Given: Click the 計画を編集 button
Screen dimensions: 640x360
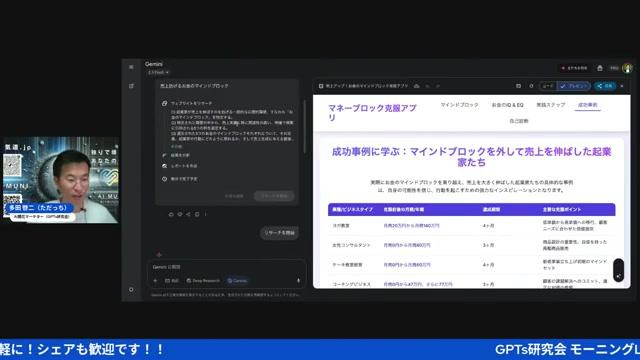Looking at the screenshot, I should (x=234, y=196).
